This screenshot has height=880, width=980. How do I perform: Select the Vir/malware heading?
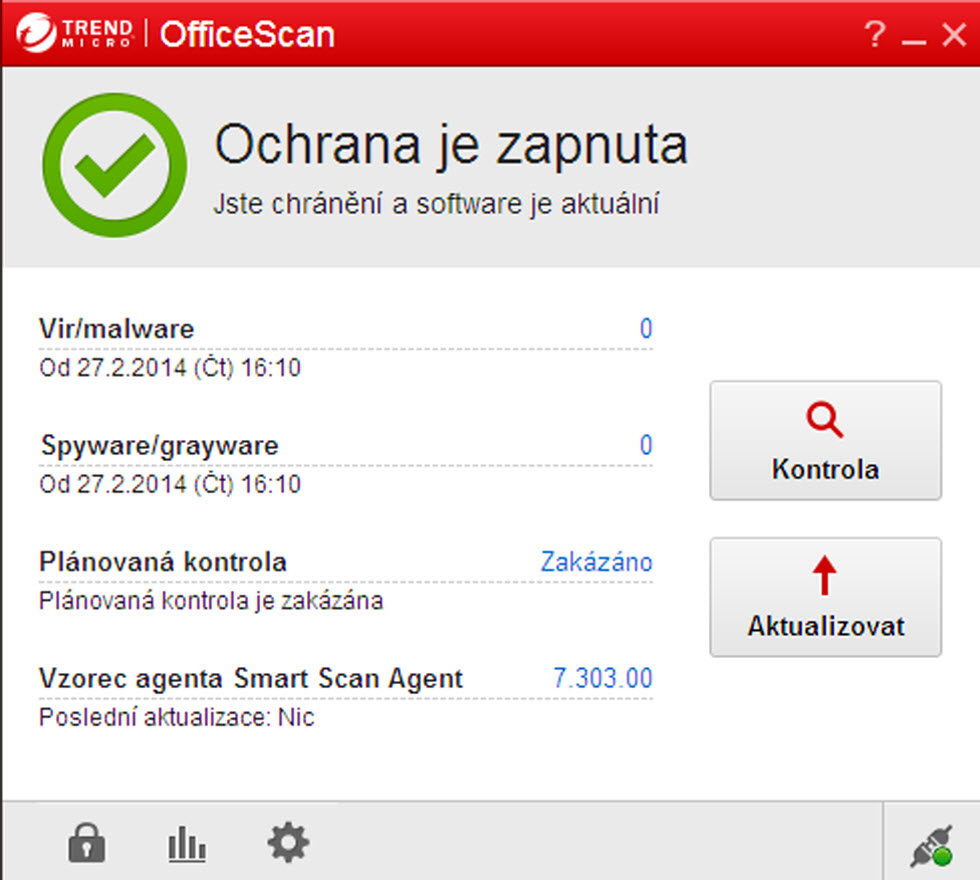[116, 328]
